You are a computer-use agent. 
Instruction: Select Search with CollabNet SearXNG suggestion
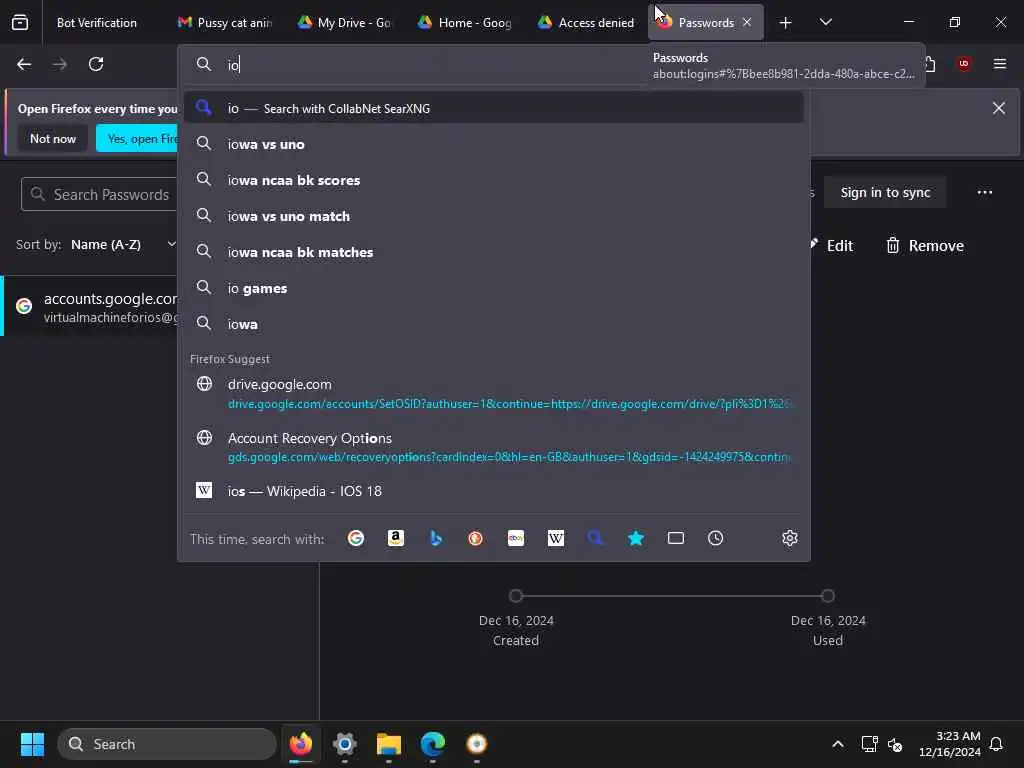pos(494,108)
